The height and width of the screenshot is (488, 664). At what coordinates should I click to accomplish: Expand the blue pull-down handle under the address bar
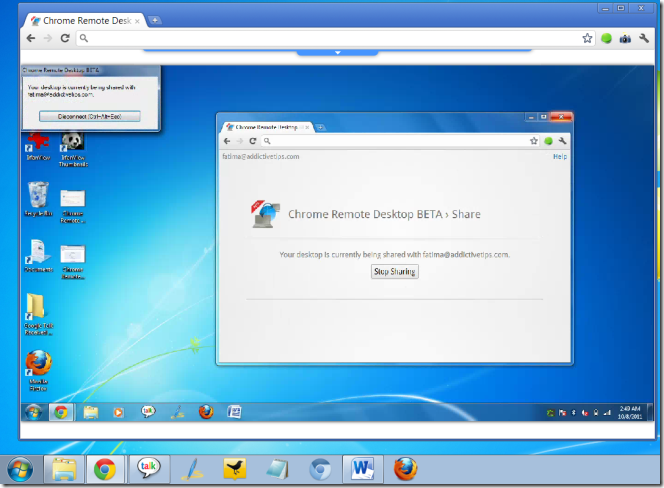[x=337, y=51]
